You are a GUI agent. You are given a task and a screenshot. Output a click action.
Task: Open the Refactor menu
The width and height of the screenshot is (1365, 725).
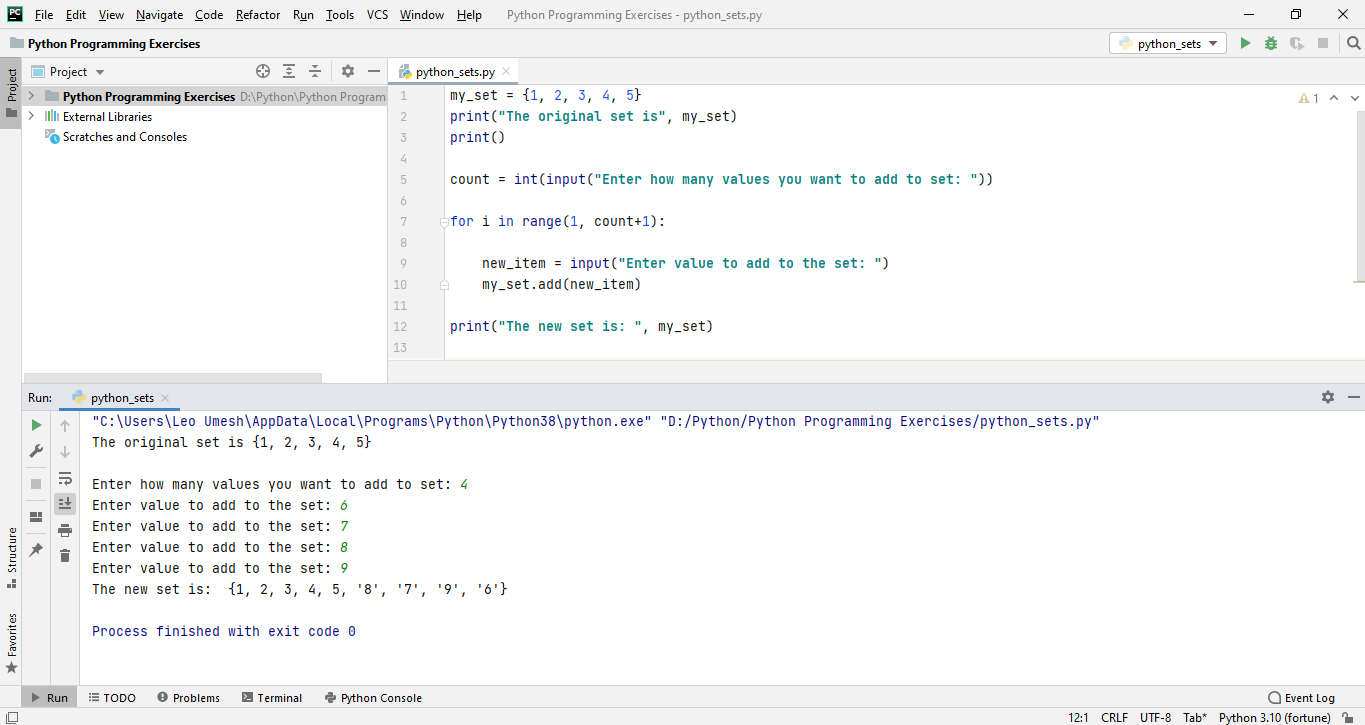[258, 15]
